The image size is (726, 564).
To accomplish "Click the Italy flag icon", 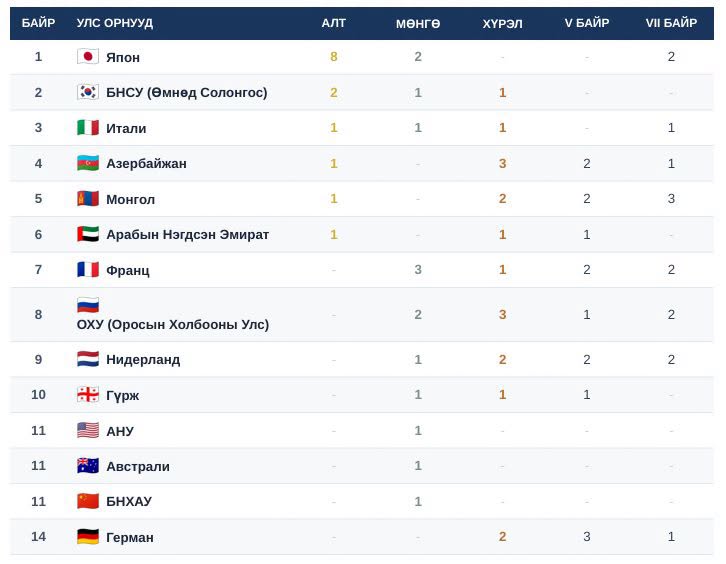I will click(x=88, y=128).
